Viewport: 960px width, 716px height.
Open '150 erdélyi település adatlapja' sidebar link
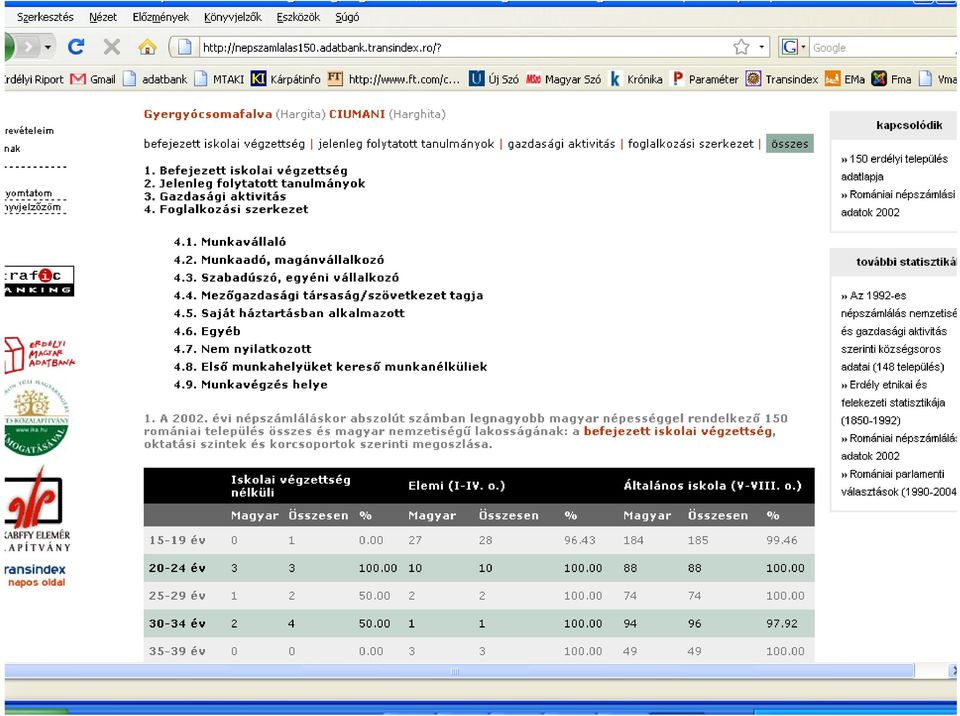coord(894,168)
